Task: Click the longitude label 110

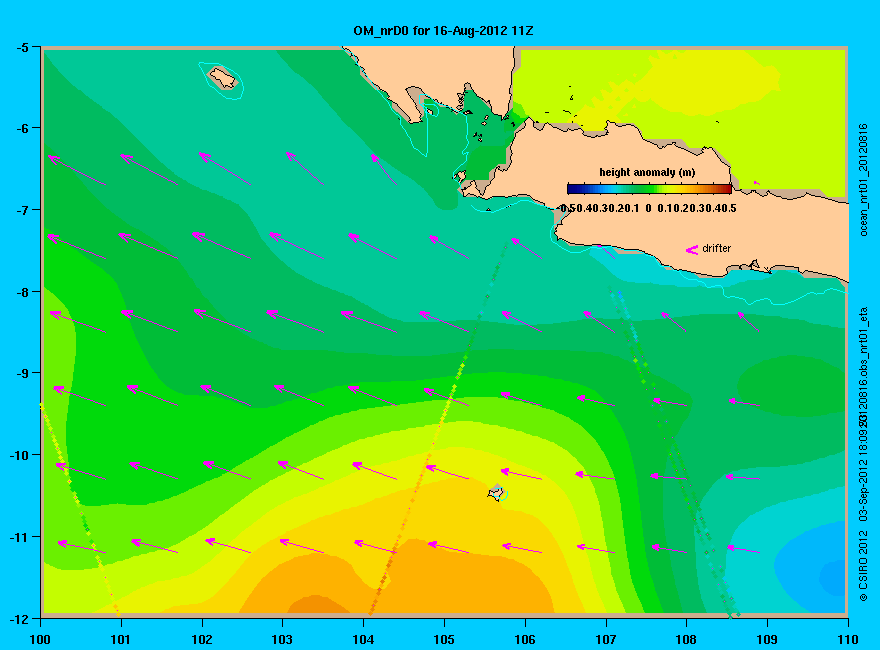Action: click(x=847, y=639)
